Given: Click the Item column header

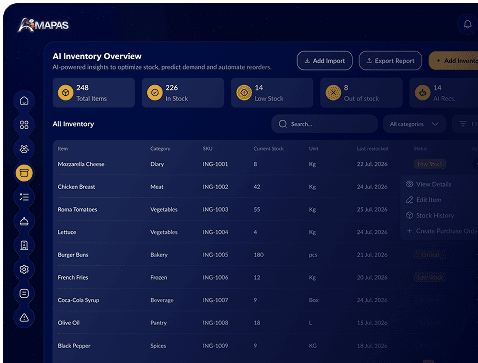Looking at the screenshot, I should point(63,149).
